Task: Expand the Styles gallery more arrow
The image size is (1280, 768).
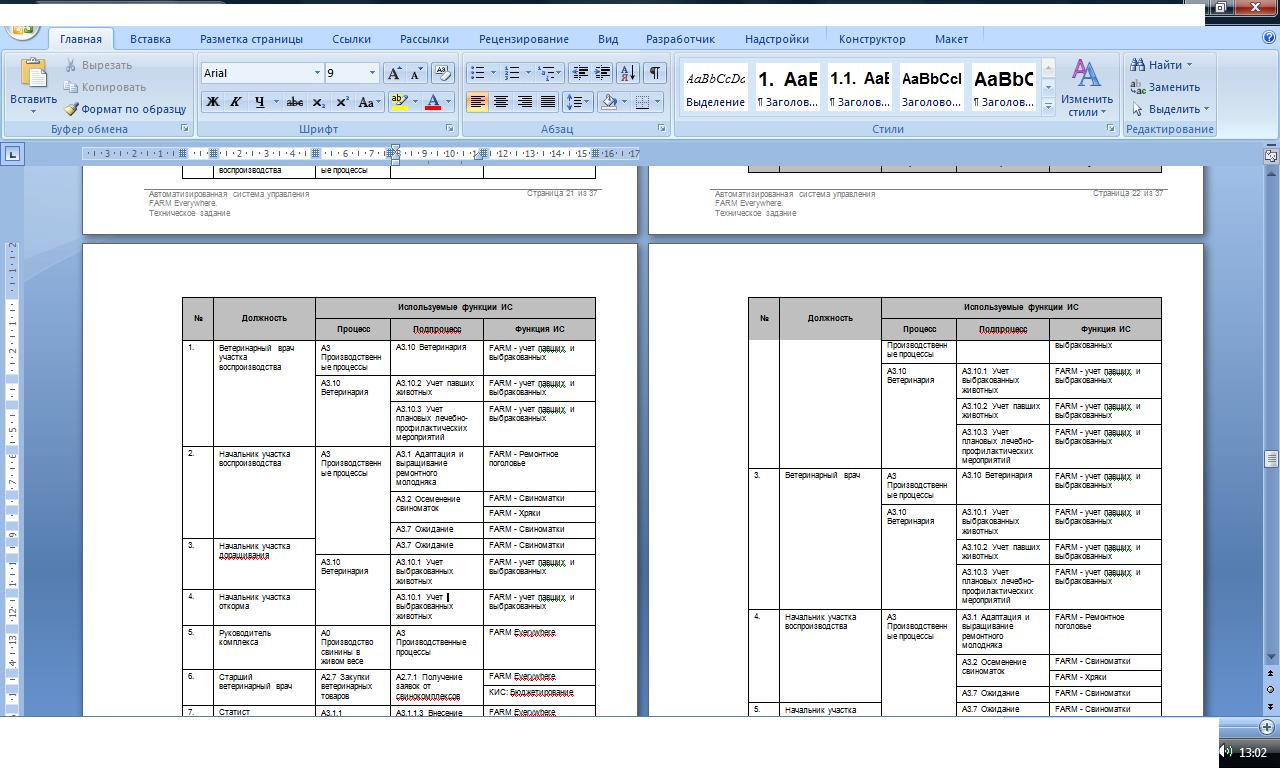Action: tap(1048, 105)
